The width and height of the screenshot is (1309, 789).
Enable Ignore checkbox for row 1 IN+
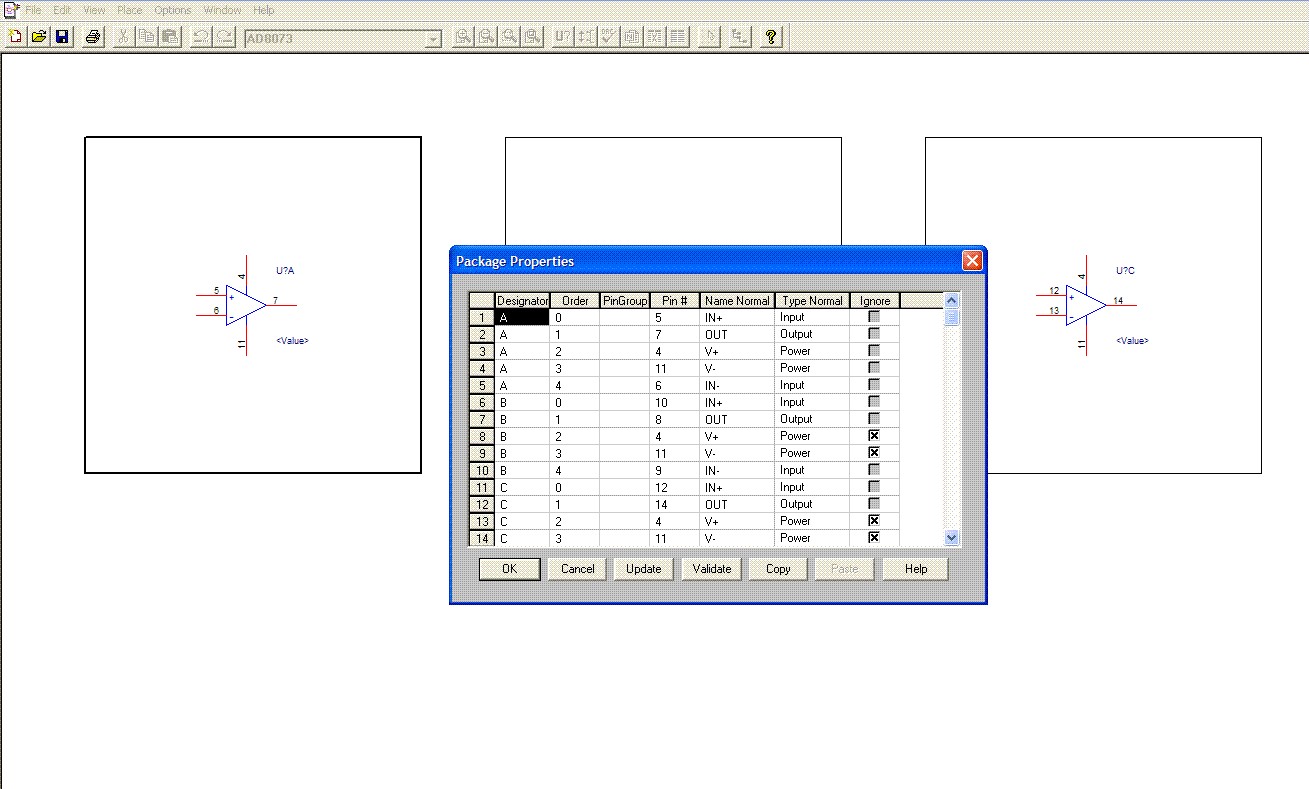[x=874, y=317]
